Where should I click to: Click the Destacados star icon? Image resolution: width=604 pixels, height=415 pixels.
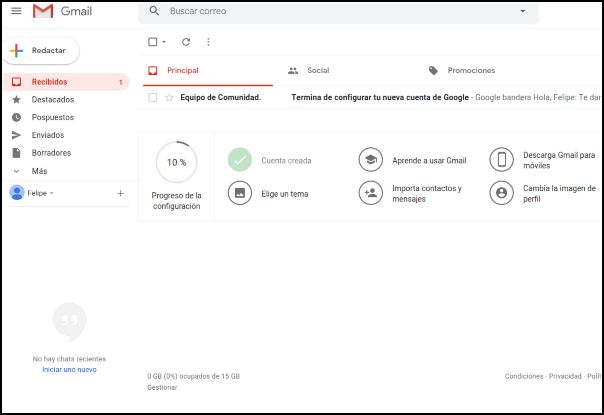16,99
